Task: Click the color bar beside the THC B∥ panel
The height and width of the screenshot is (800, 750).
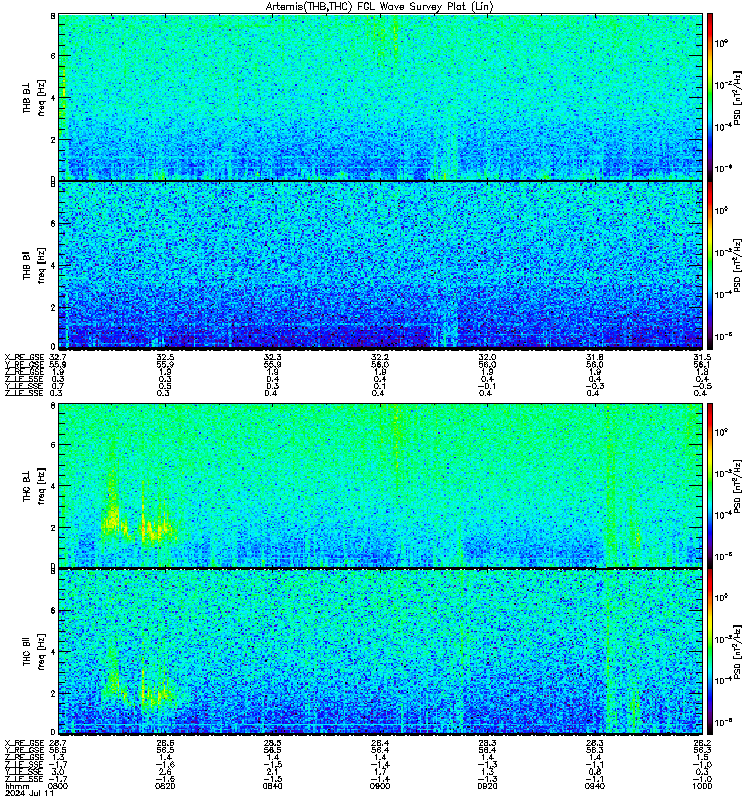Action: pos(710,652)
